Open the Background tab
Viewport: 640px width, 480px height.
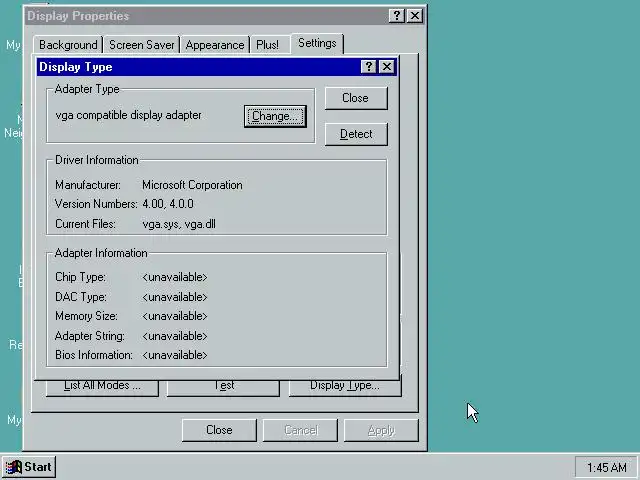click(x=68, y=45)
